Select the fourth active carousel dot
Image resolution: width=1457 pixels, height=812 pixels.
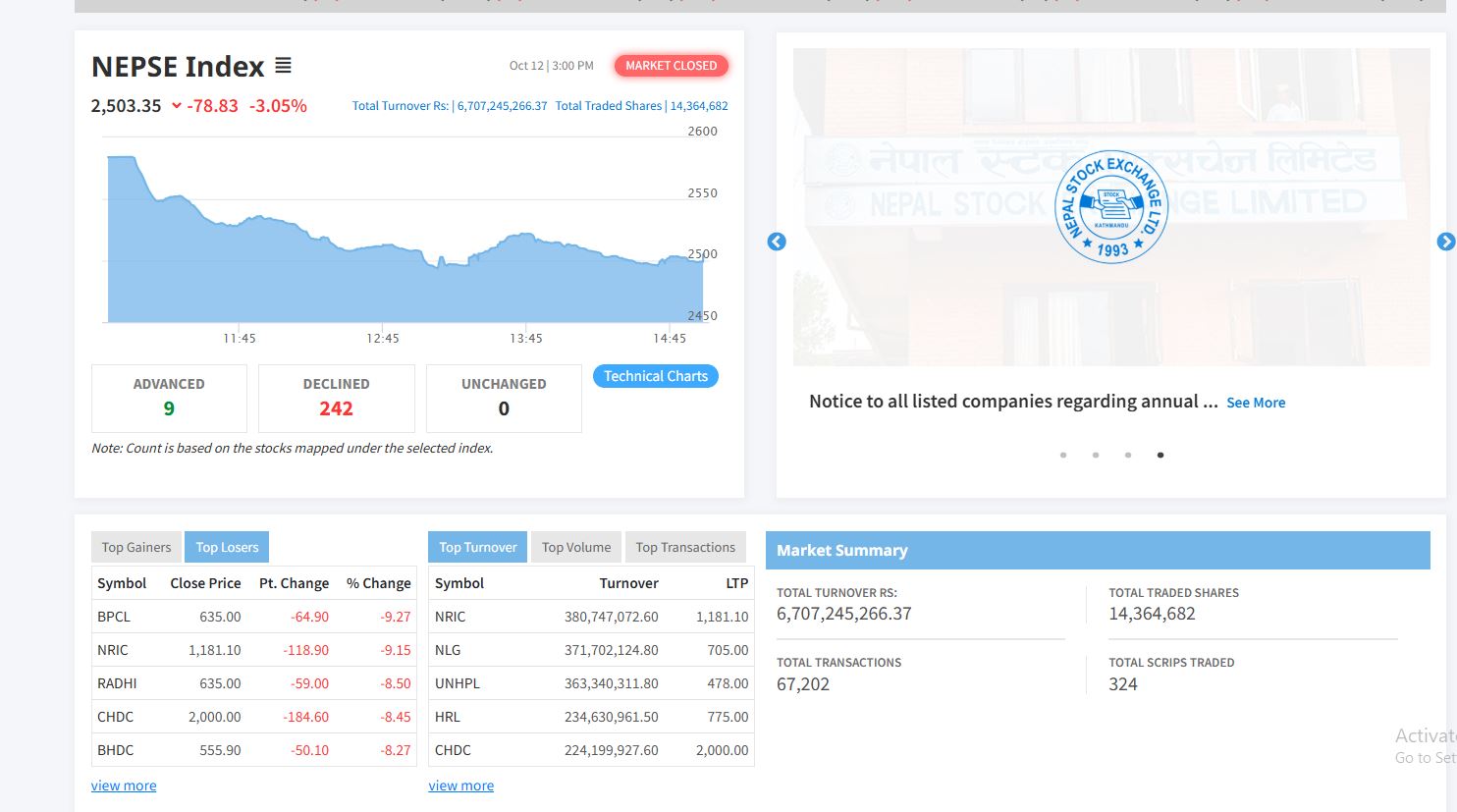(x=1160, y=455)
